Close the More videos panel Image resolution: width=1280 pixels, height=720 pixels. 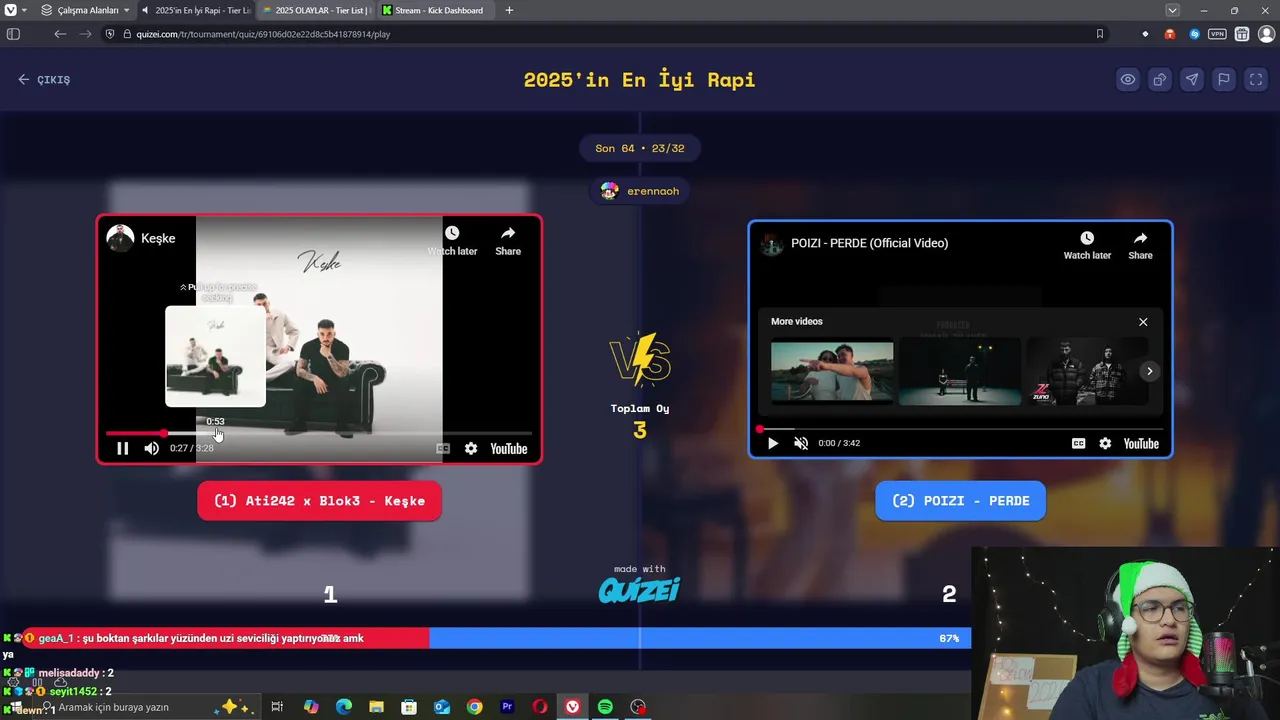[x=1143, y=322]
